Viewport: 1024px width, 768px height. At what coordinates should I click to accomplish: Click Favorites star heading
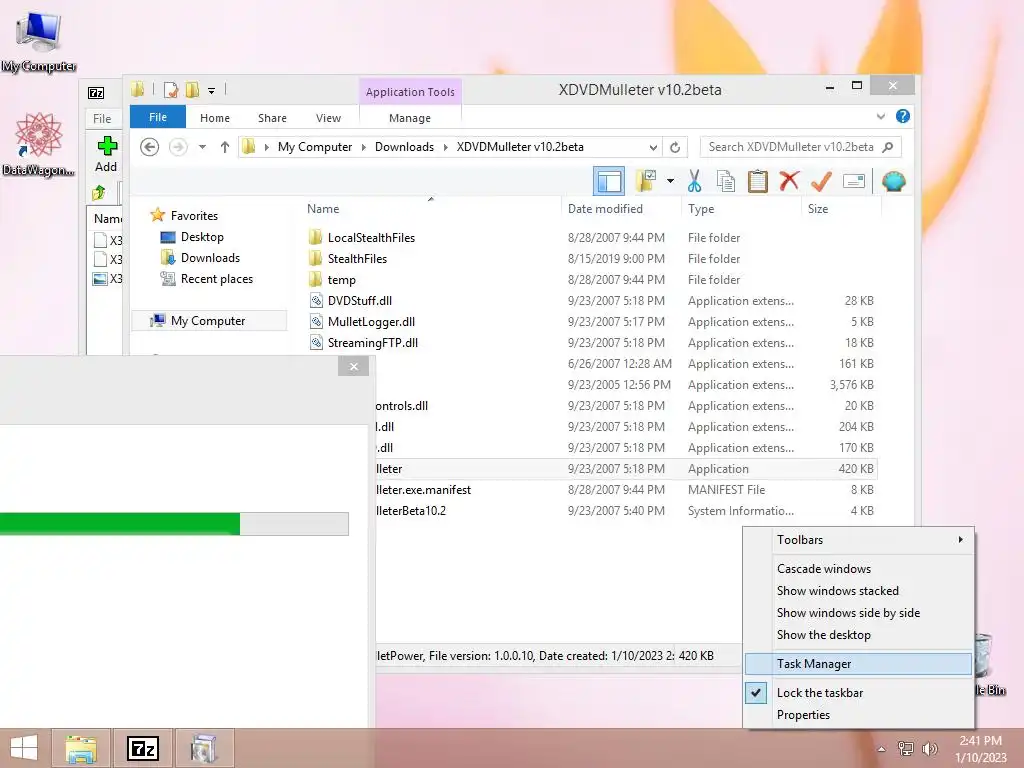click(x=194, y=216)
